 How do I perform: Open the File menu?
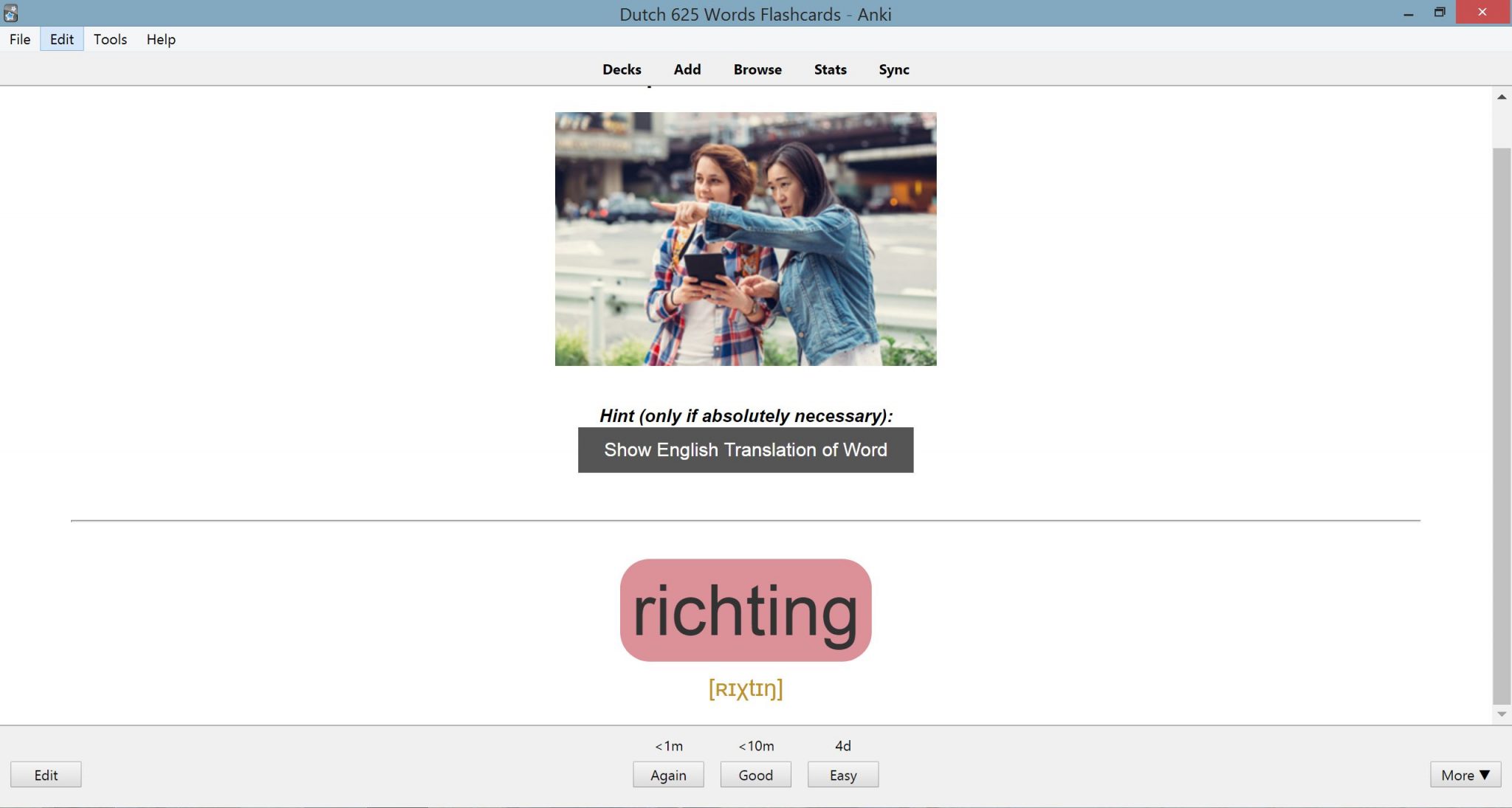(19, 39)
